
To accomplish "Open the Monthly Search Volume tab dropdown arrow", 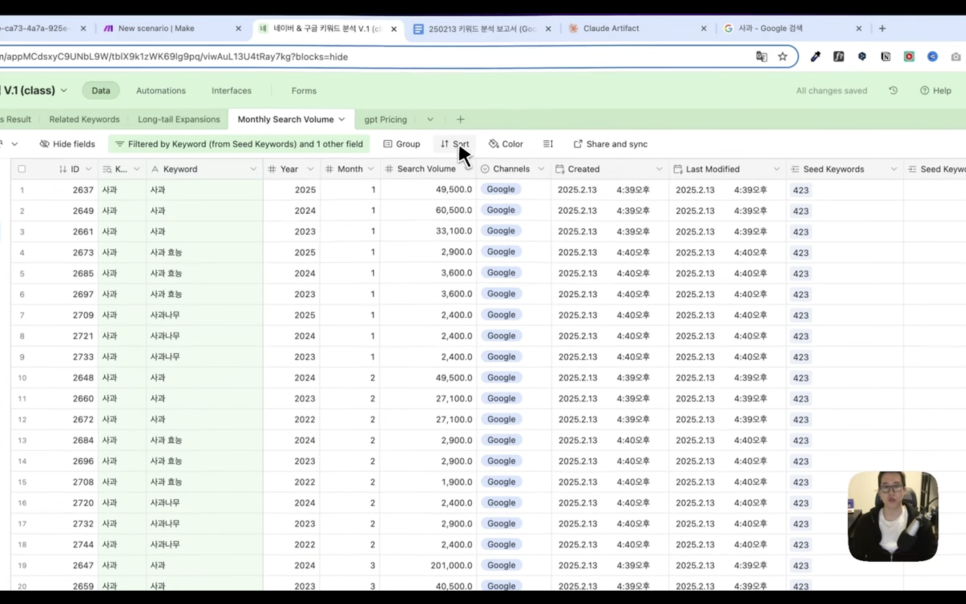I will tap(342, 120).
